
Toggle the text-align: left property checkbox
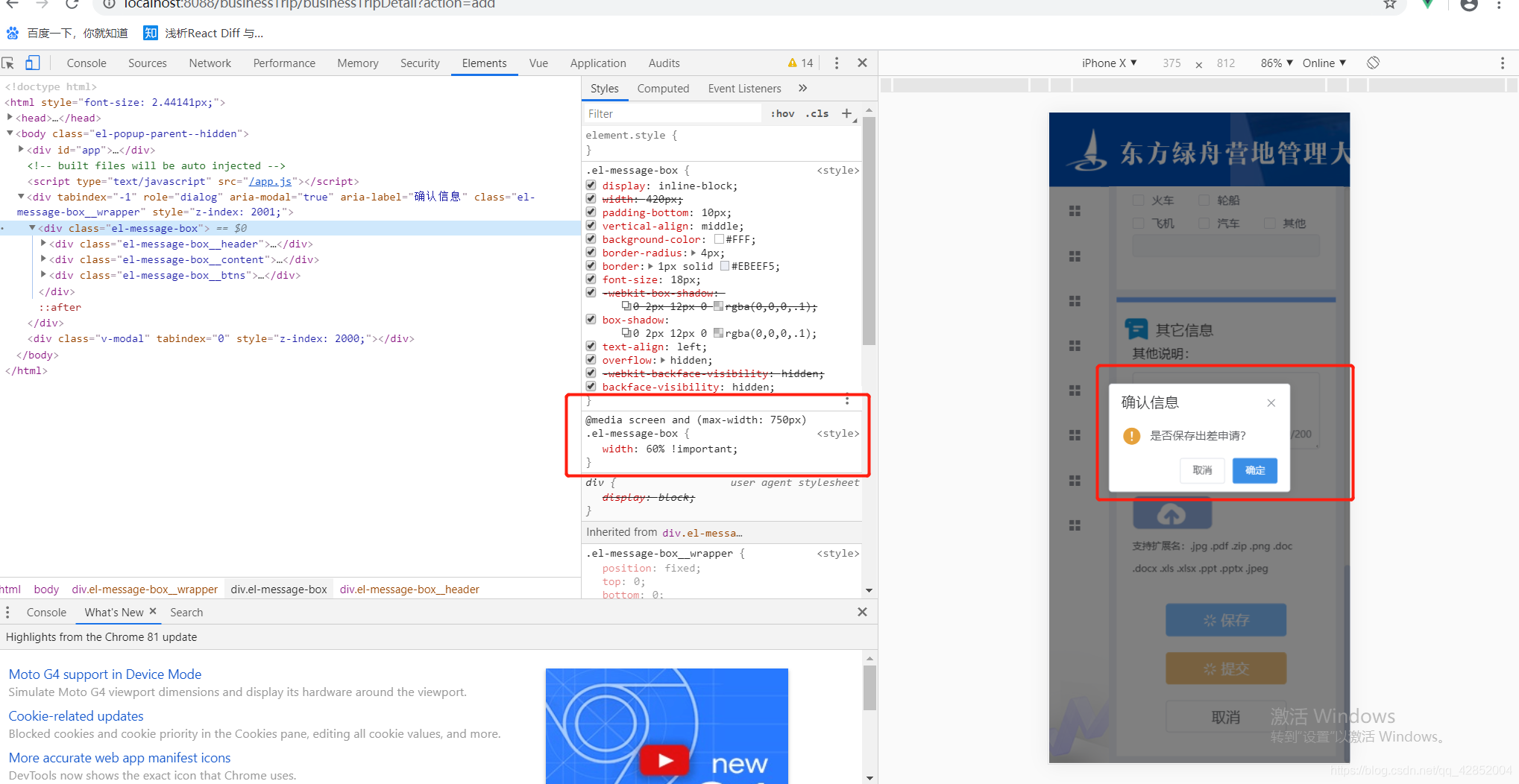pos(591,347)
